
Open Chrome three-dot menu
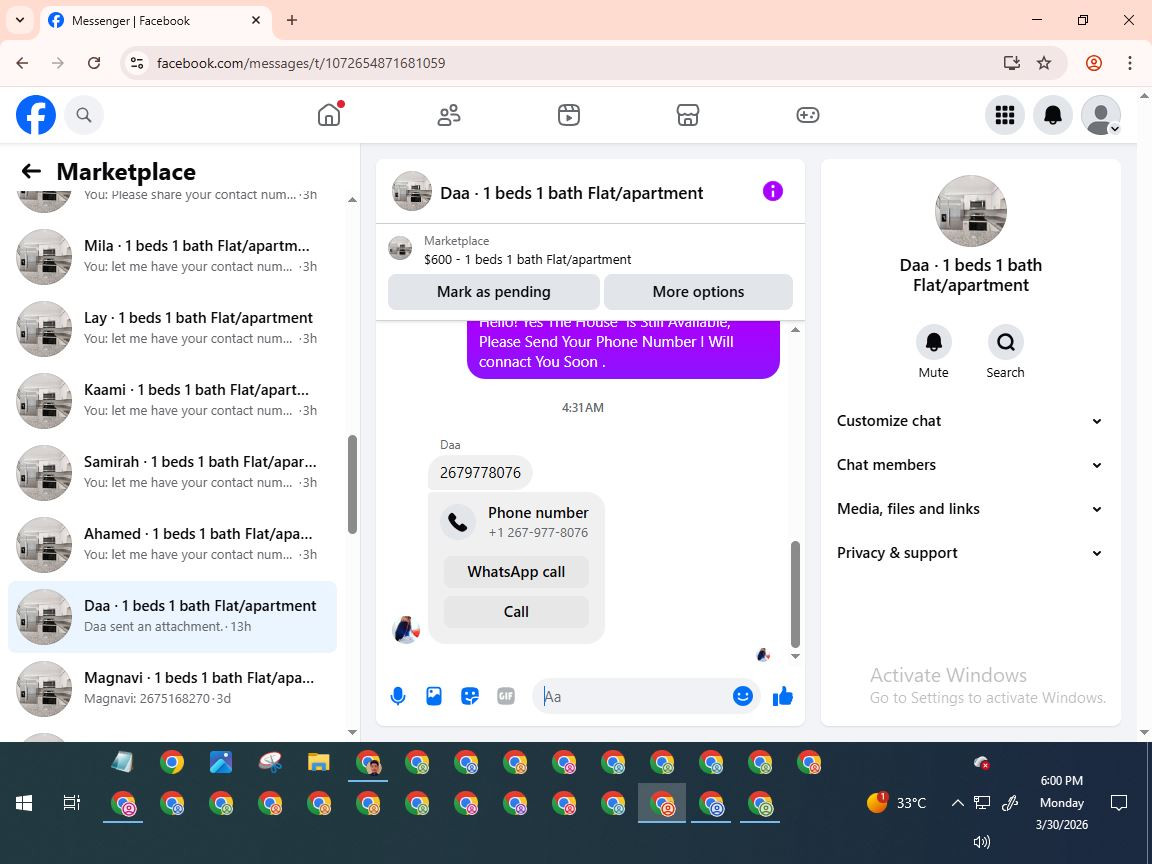(1129, 63)
